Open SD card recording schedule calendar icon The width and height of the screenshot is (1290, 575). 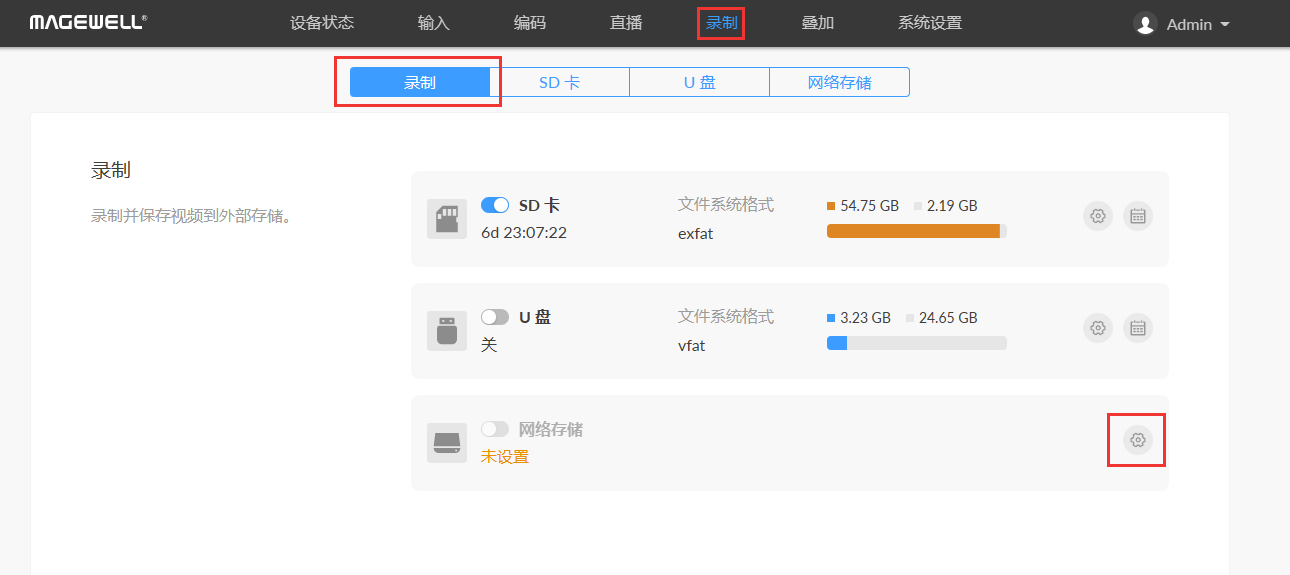point(1137,216)
